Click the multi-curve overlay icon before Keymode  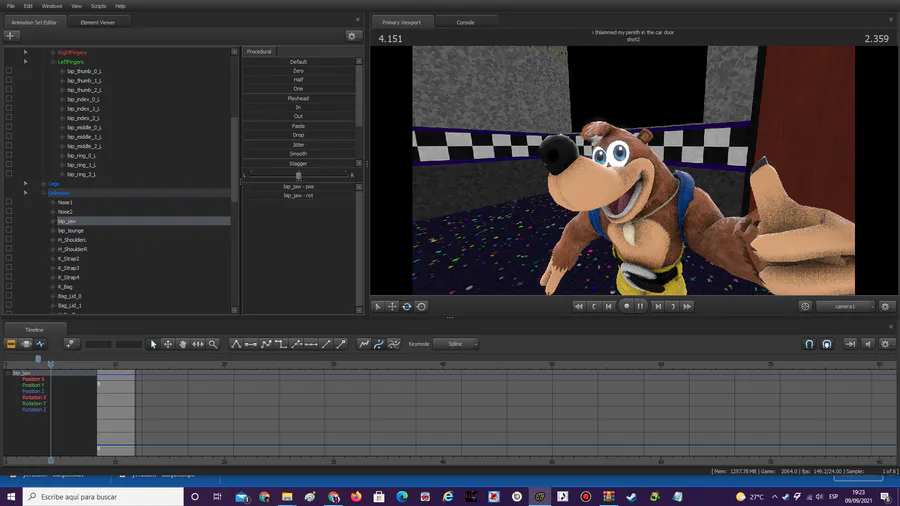[394, 344]
